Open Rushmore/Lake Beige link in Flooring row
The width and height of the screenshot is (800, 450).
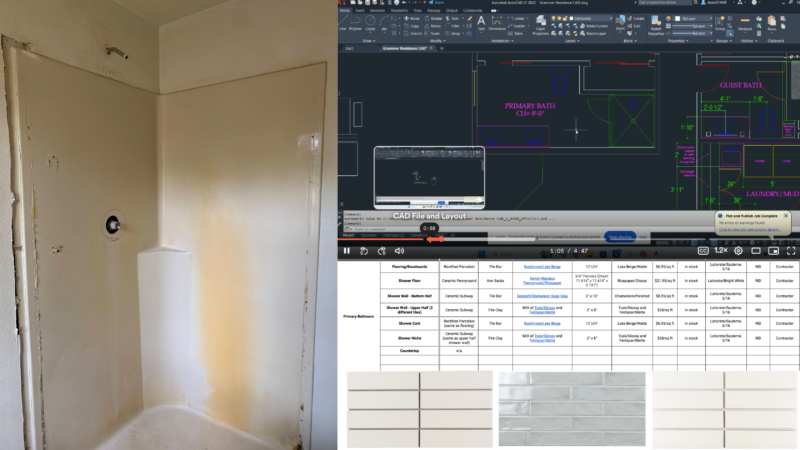pyautogui.click(x=542, y=267)
